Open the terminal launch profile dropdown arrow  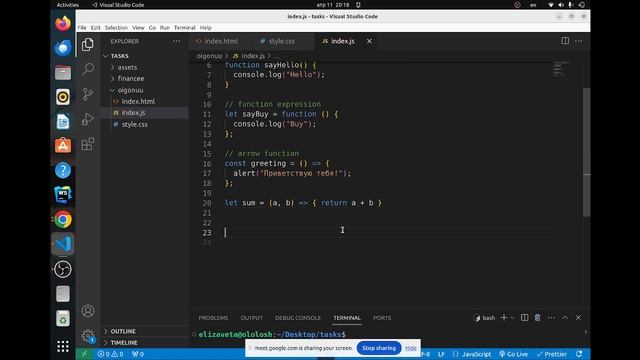point(513,318)
